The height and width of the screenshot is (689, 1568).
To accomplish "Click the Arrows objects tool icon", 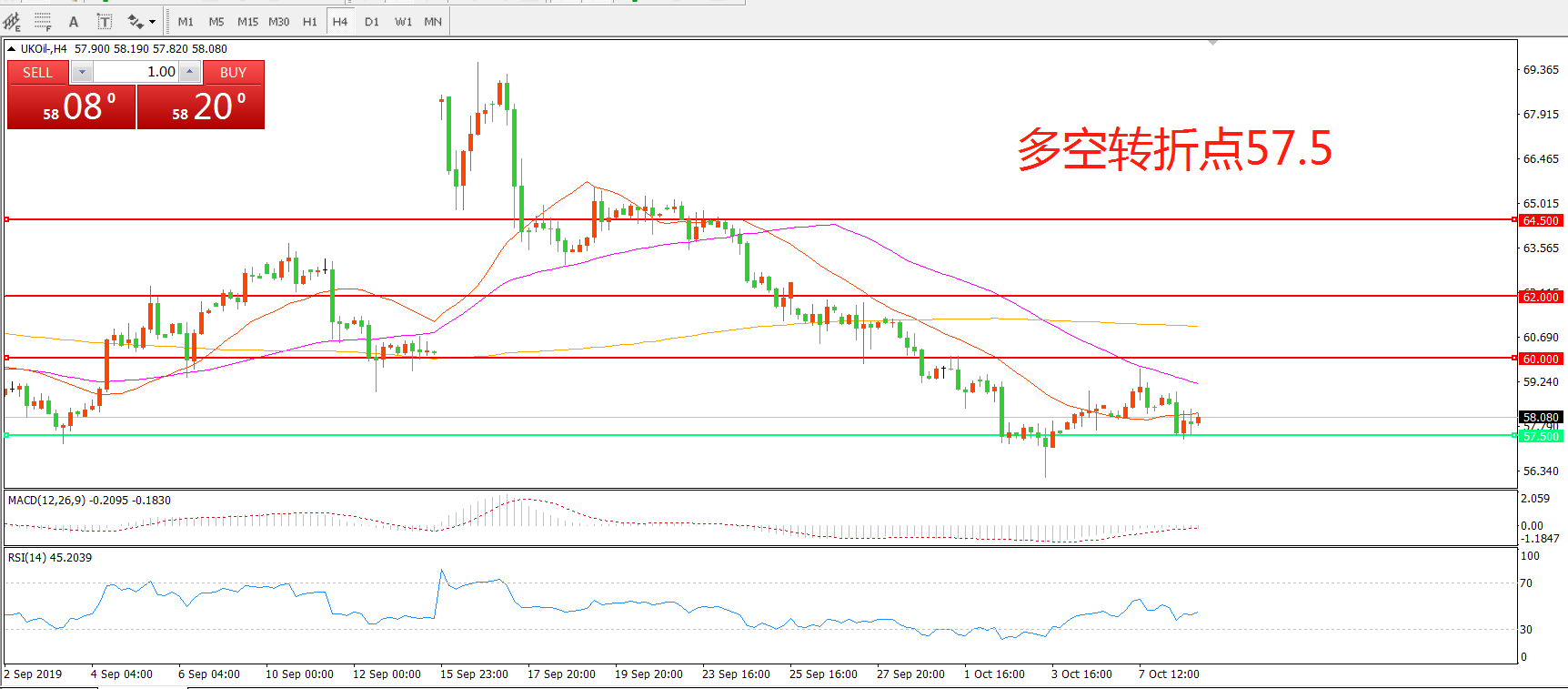I will click(136, 21).
